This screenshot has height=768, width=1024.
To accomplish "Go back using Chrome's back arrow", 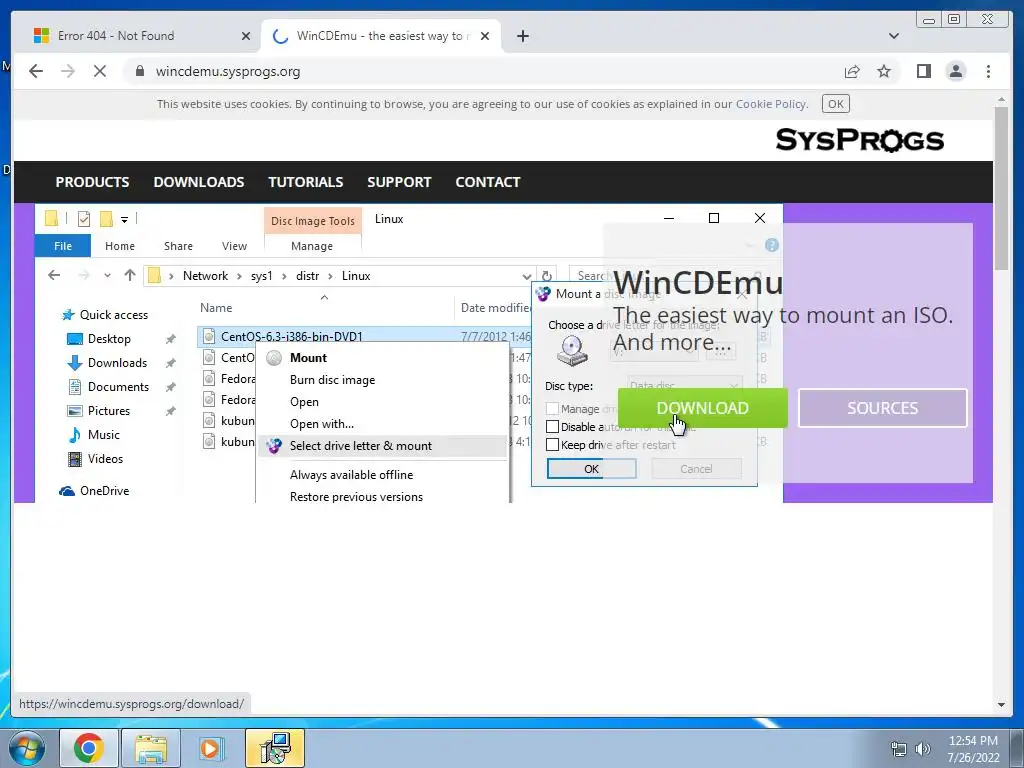I will (x=36, y=71).
